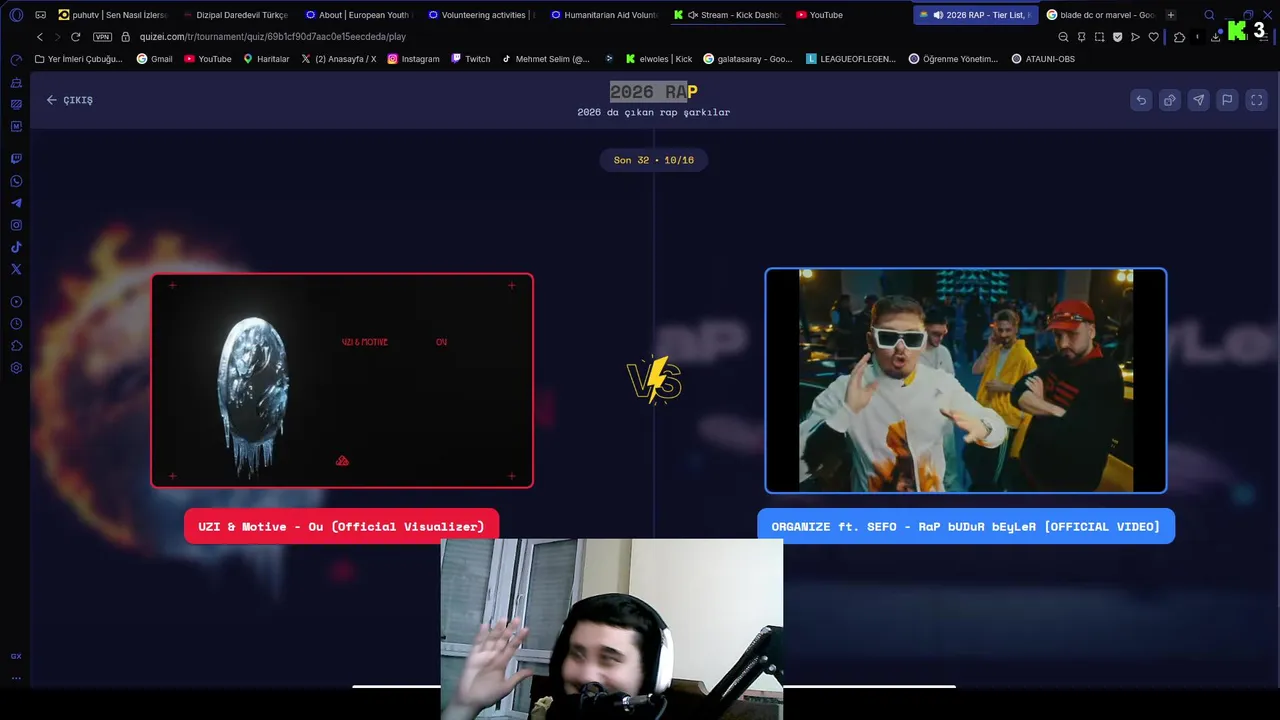Switch to Volunteering activities tab
Screen dimensions: 1280x720
click(x=480, y=15)
